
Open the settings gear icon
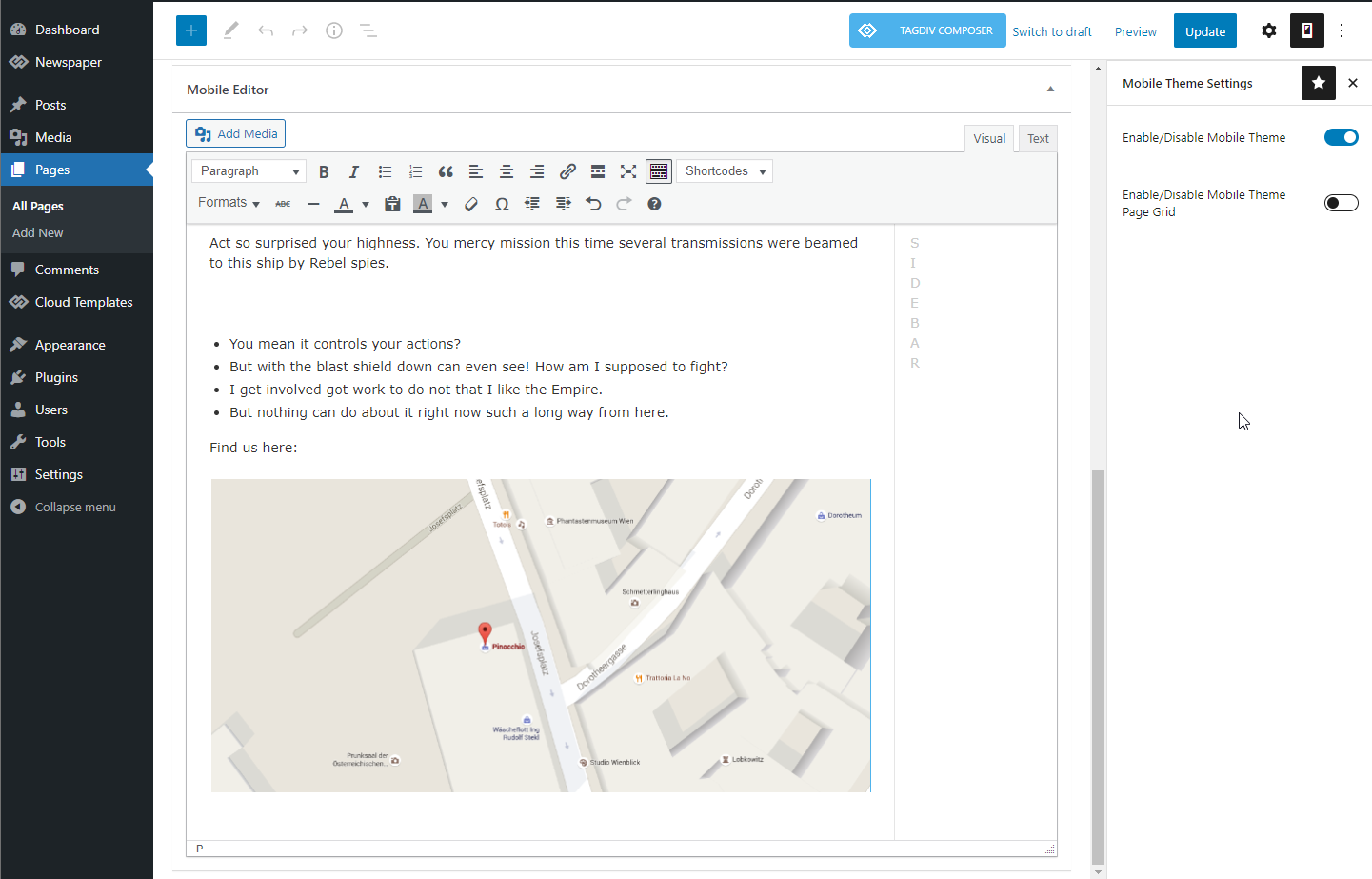(x=1269, y=30)
